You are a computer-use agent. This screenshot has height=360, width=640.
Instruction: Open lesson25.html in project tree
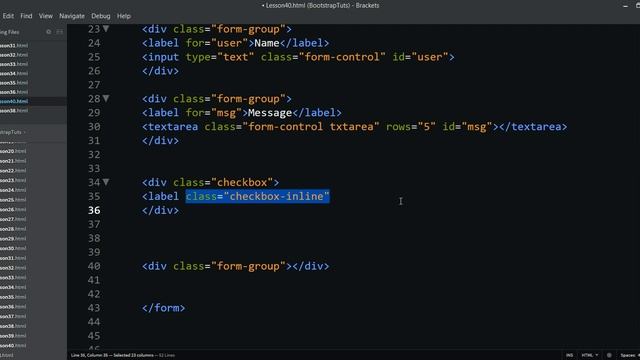pos(13,200)
